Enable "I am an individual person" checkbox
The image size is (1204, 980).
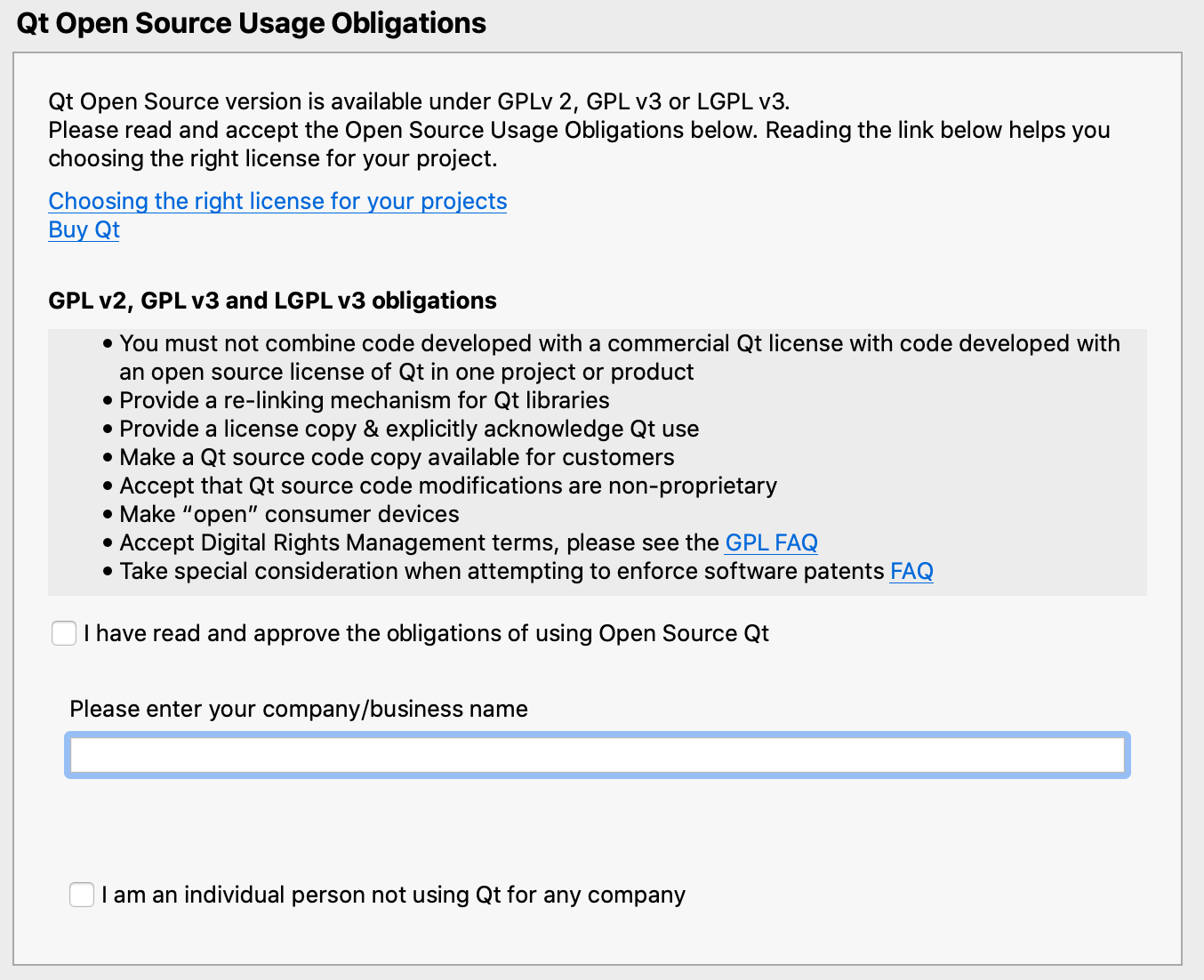(81, 895)
